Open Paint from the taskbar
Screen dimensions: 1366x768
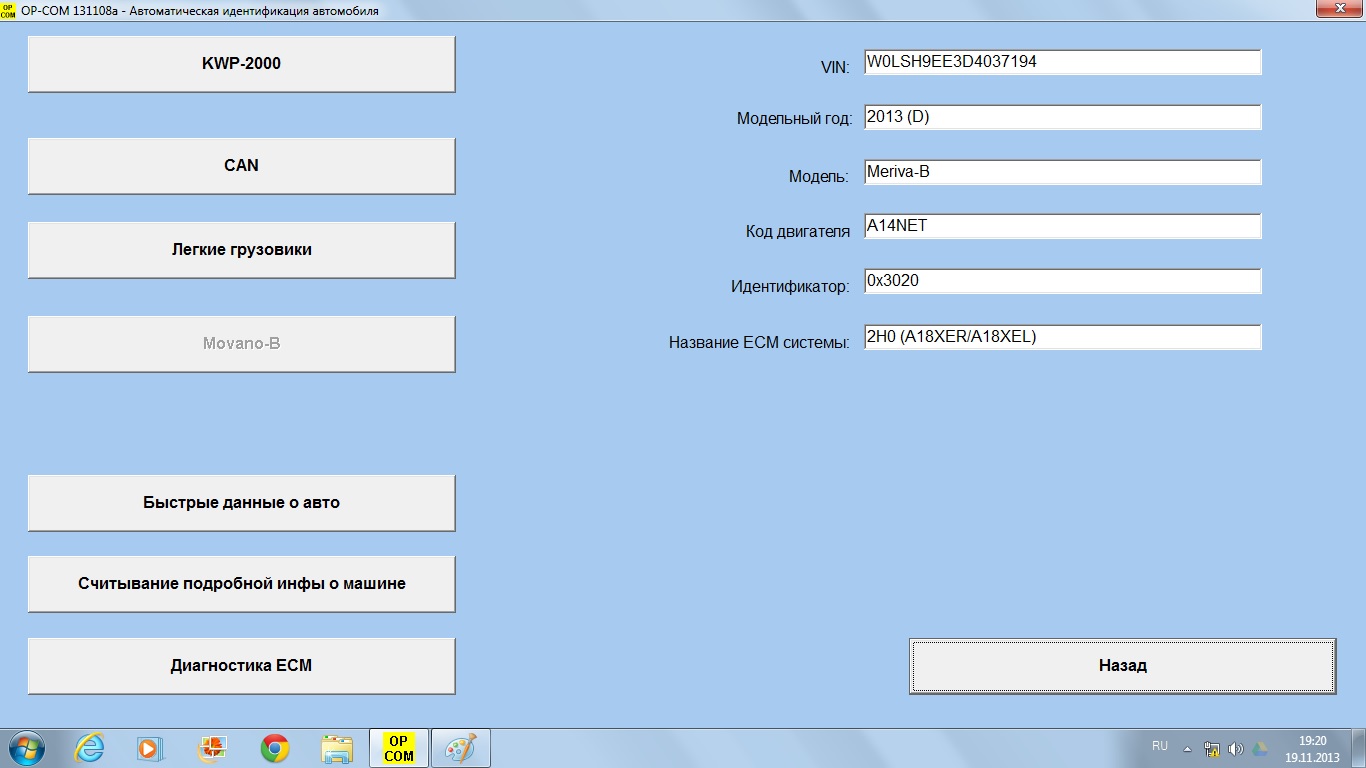[461, 748]
